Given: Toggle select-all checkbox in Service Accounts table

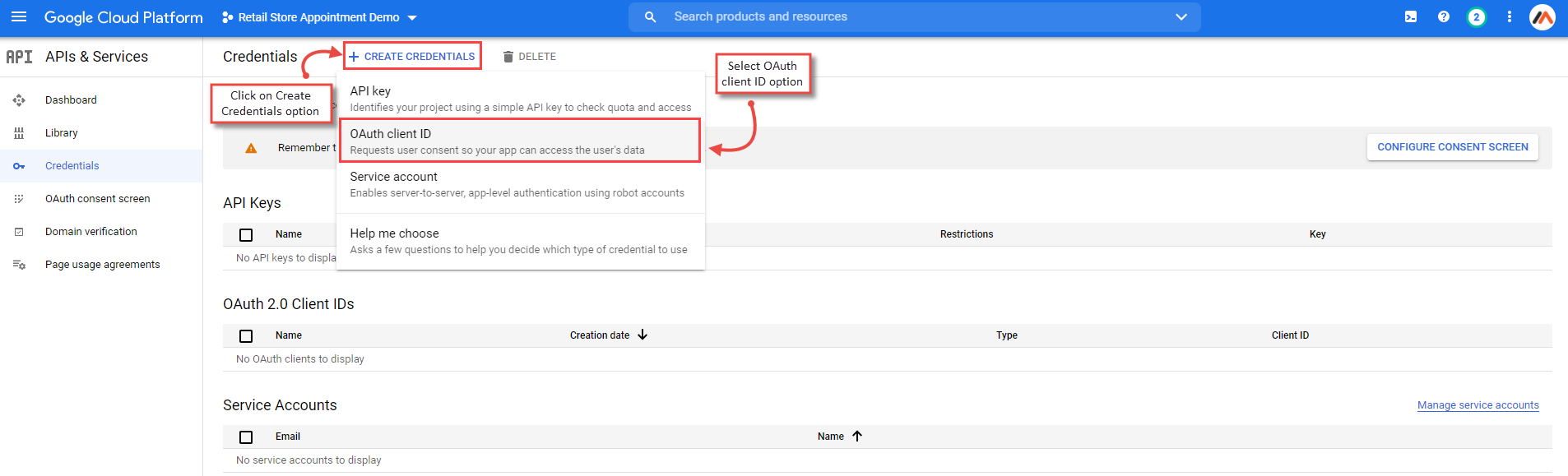Looking at the screenshot, I should click(x=246, y=437).
